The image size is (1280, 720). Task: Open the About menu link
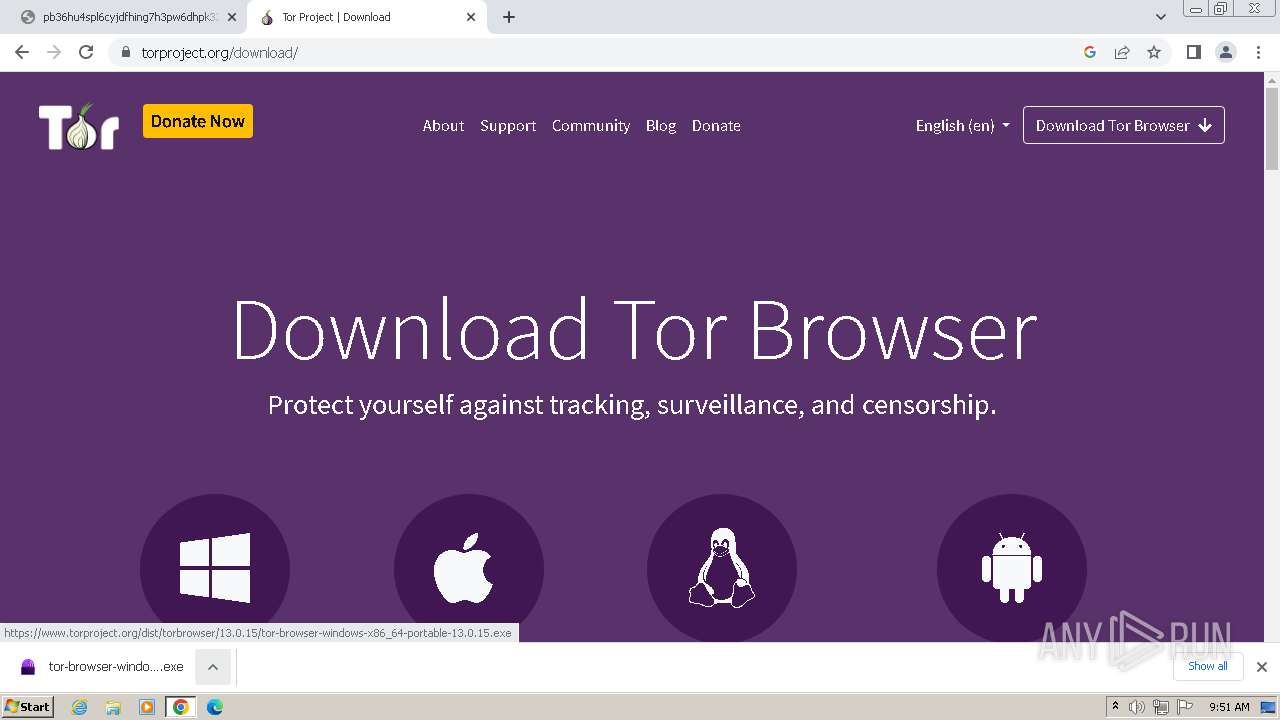pyautogui.click(x=443, y=126)
